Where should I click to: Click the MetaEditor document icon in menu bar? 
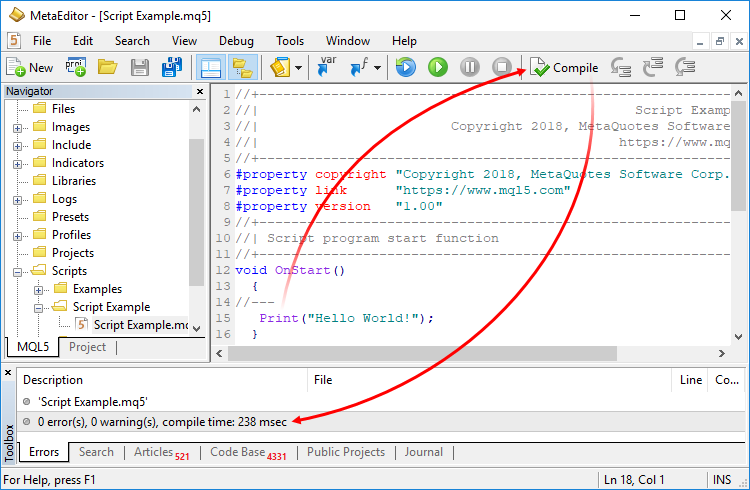14,41
